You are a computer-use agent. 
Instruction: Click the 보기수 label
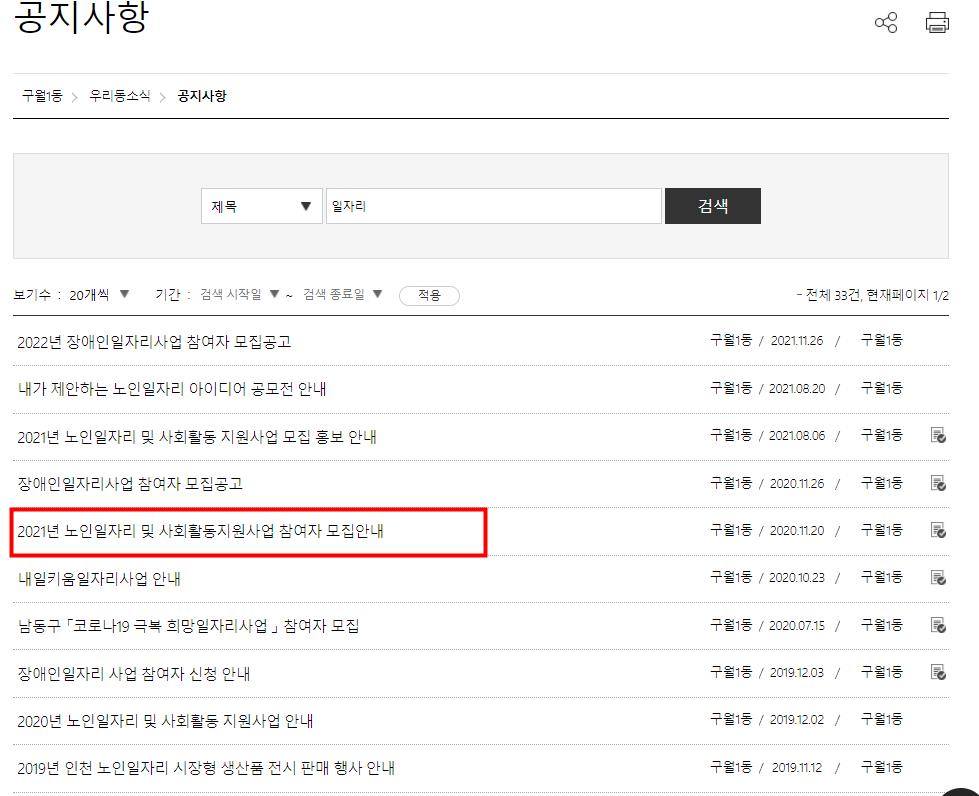coord(32,295)
